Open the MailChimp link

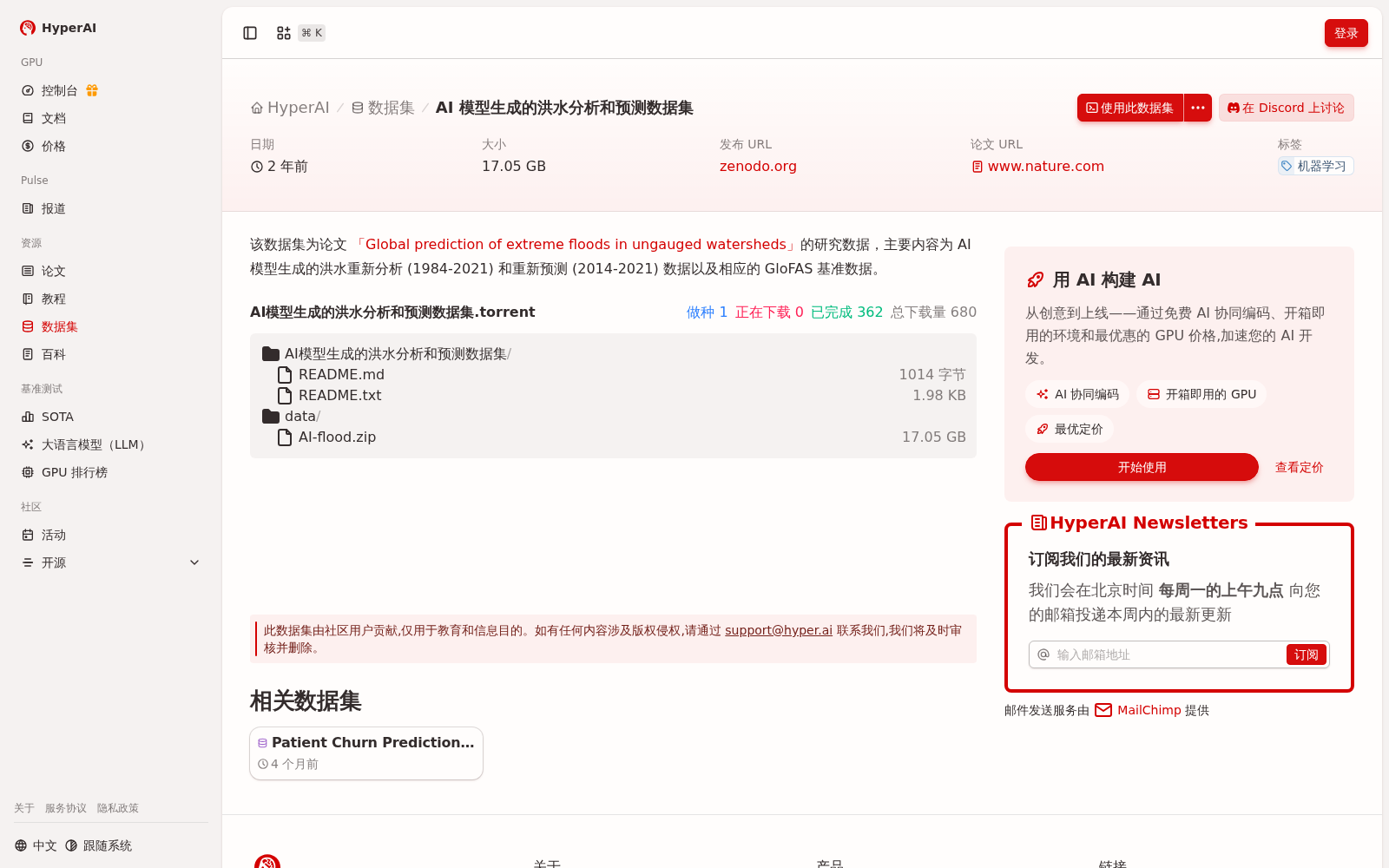point(1148,710)
